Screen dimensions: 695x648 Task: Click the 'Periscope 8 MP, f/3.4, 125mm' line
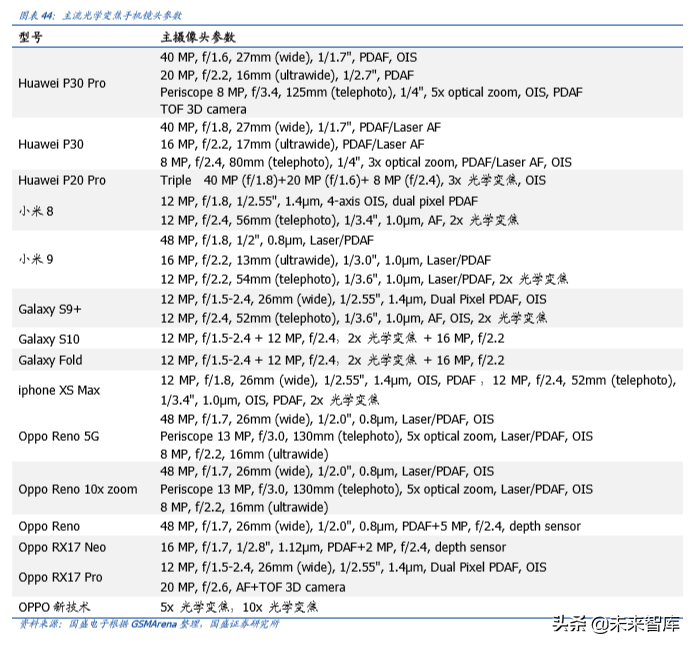(371, 92)
